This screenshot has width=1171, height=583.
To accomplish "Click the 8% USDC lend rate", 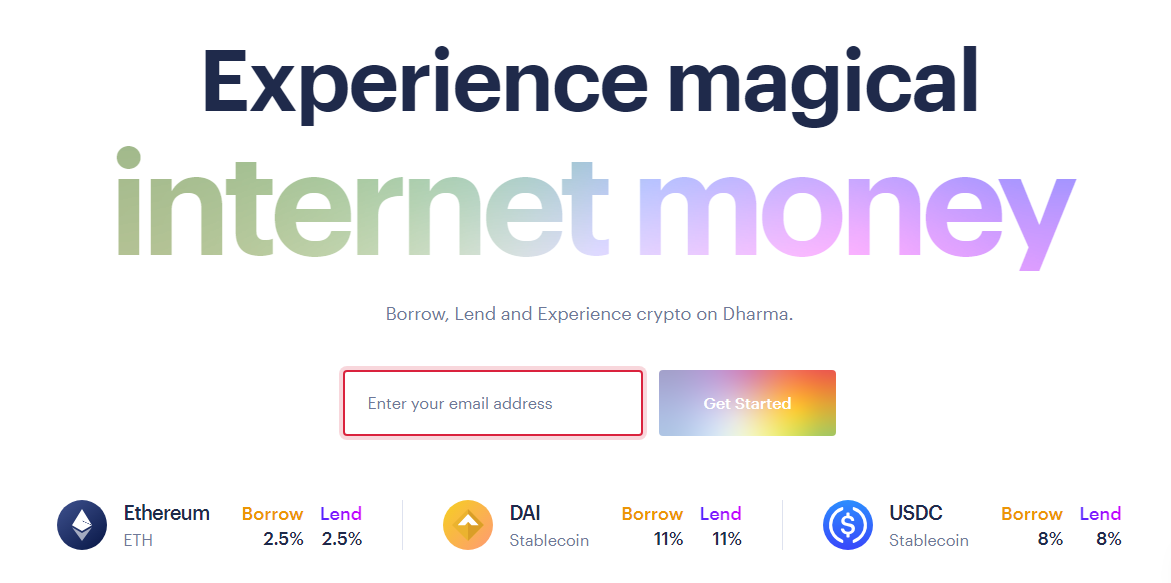I will pyautogui.click(x=1109, y=539).
